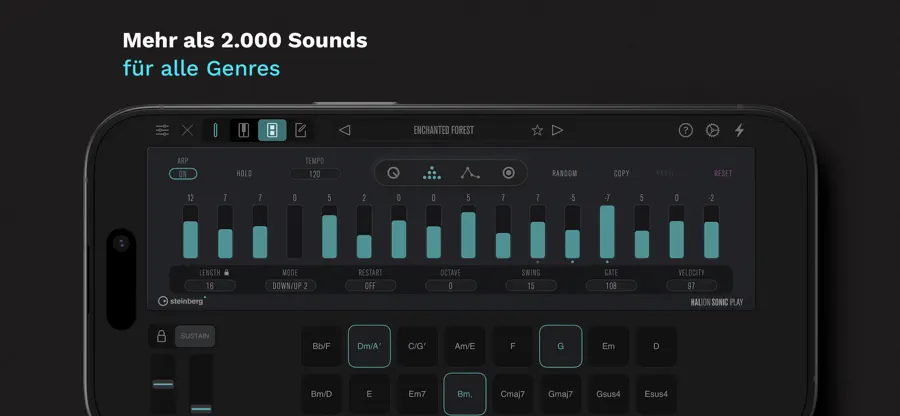This screenshot has width=900, height=416.
Task: Click the lightning bolt icon
Action: click(739, 130)
